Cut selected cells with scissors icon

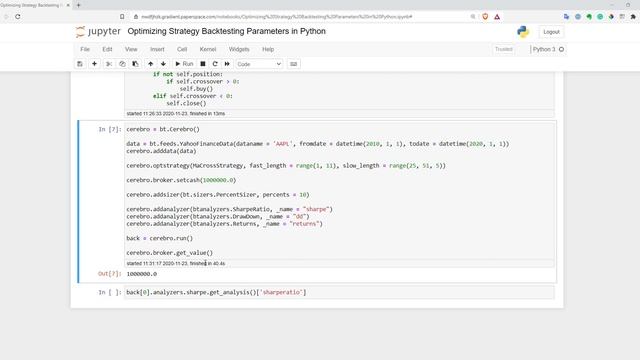(x=109, y=64)
